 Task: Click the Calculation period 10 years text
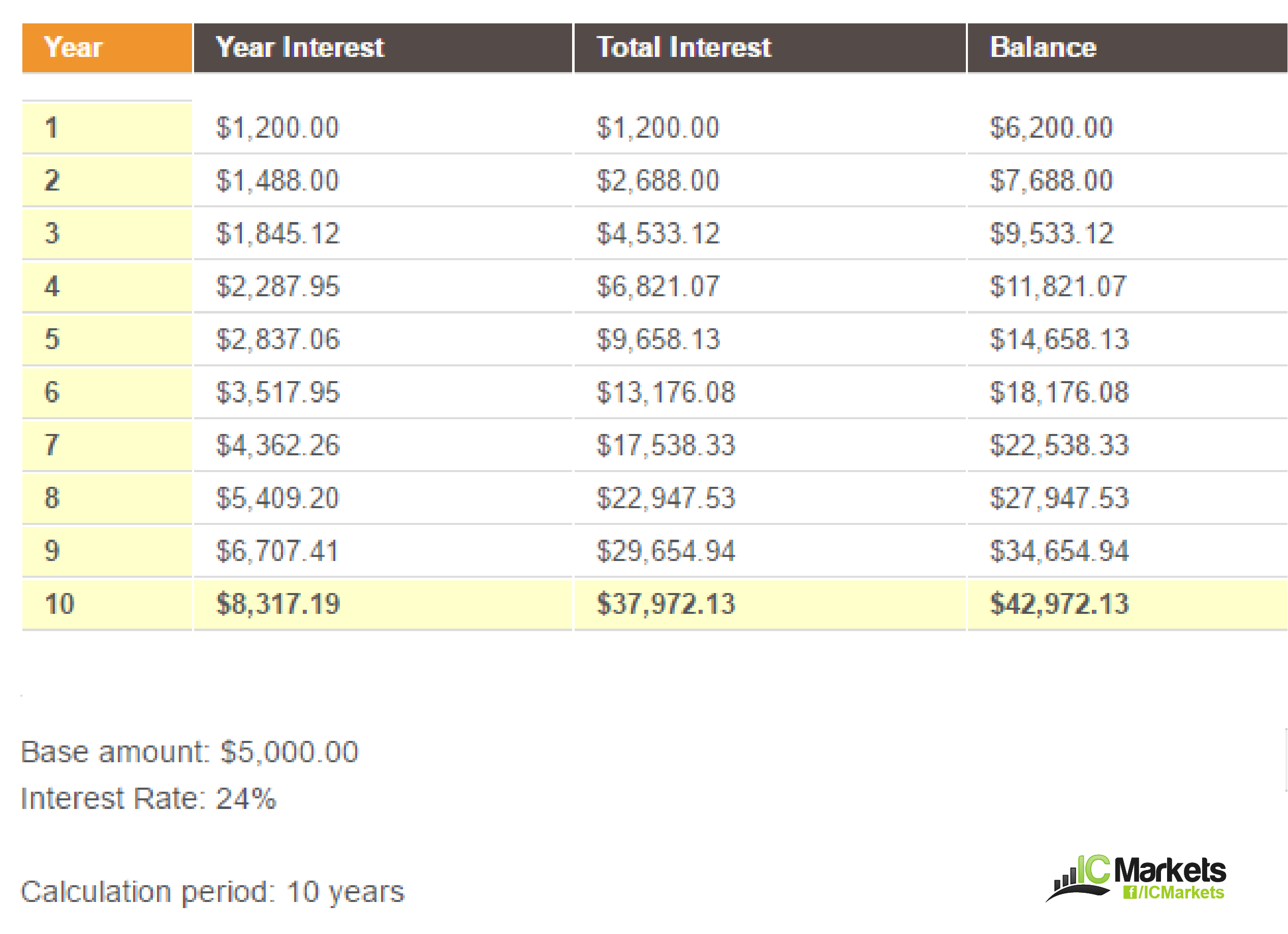(x=212, y=892)
